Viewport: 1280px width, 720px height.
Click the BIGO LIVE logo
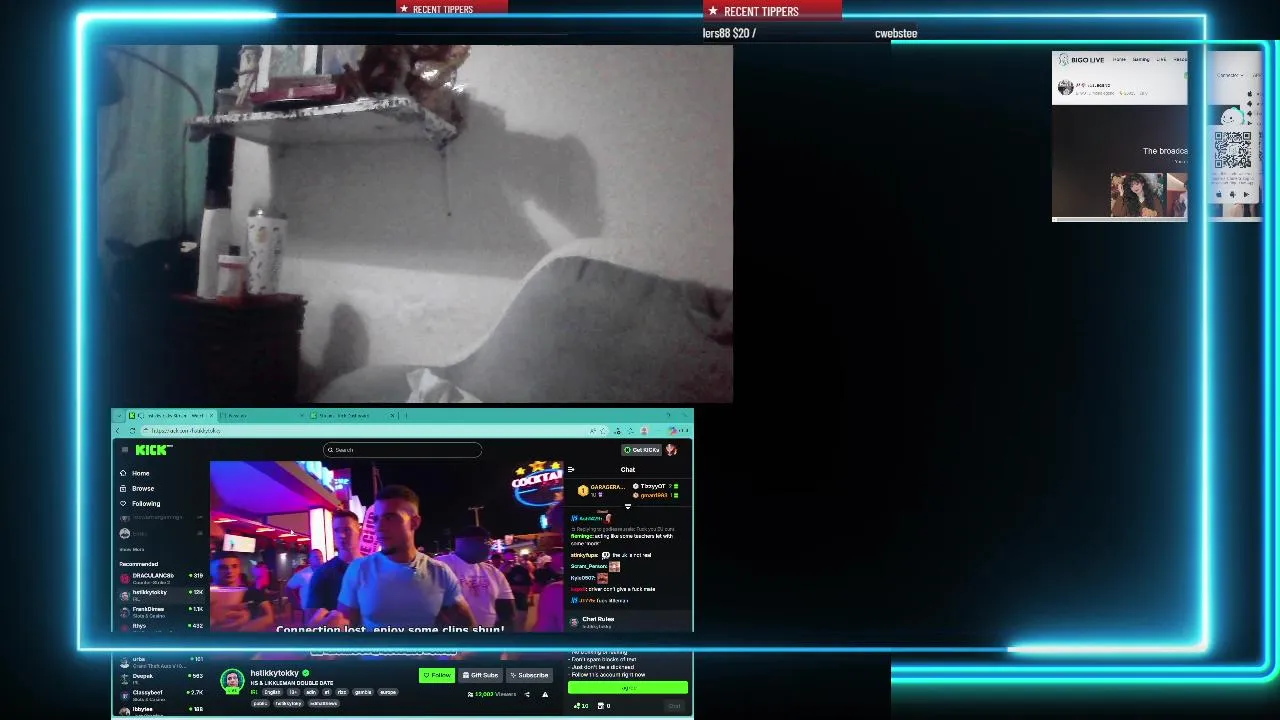(1082, 60)
